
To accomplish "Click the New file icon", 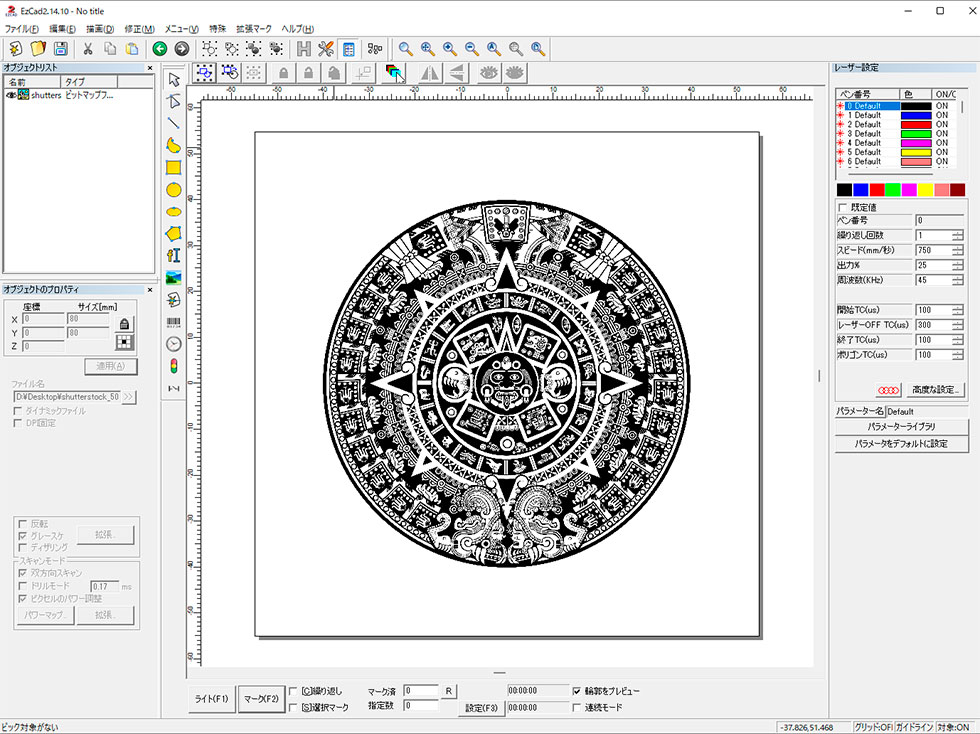I will (x=15, y=49).
